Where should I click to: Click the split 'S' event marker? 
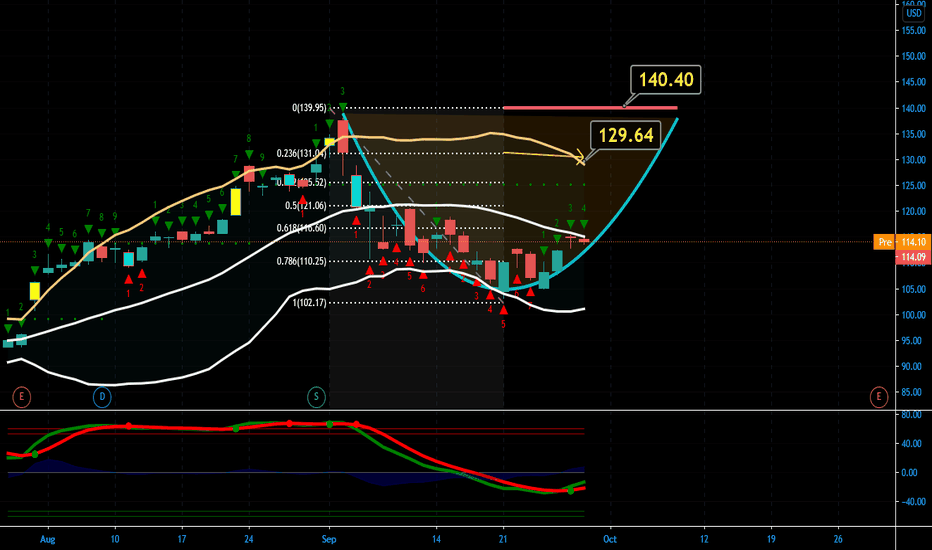pos(316,397)
